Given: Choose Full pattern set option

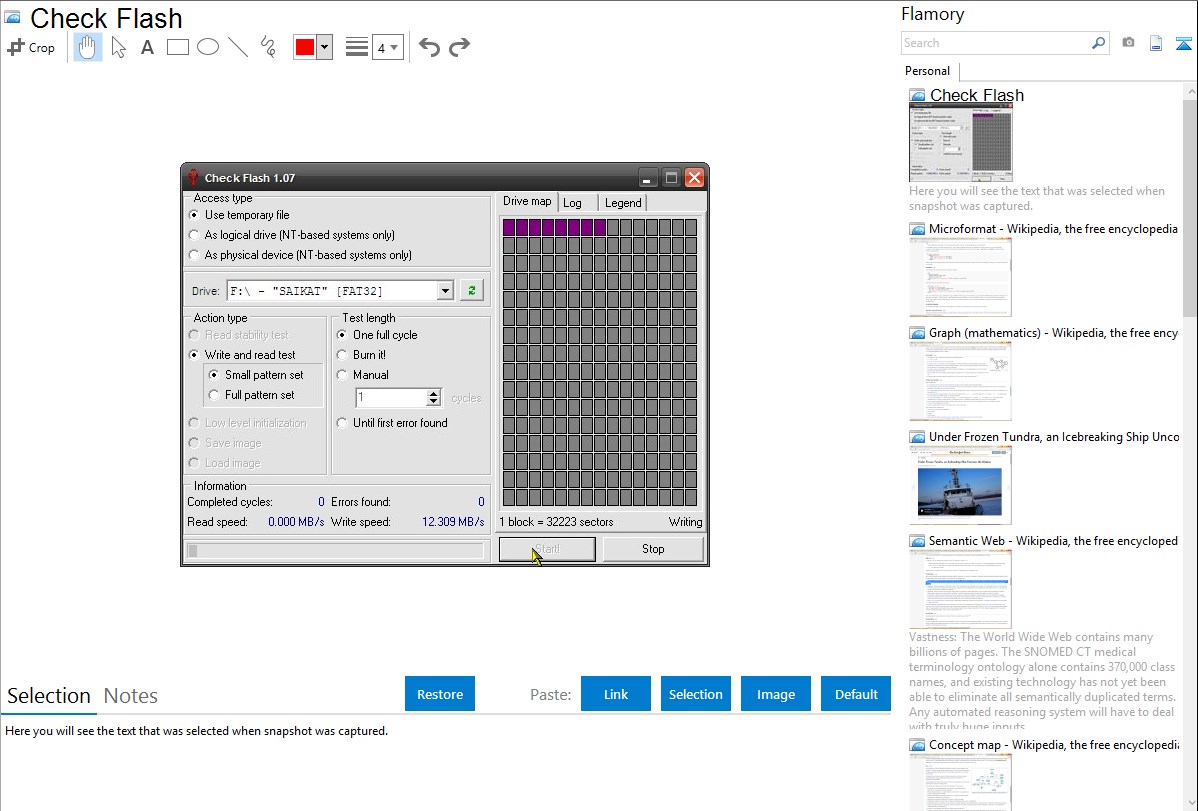Looking at the screenshot, I should pos(214,394).
